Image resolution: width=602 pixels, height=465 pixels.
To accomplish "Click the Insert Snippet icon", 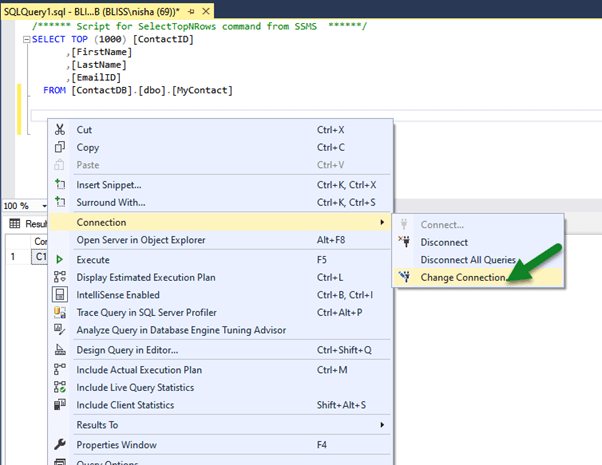I will [x=60, y=185].
